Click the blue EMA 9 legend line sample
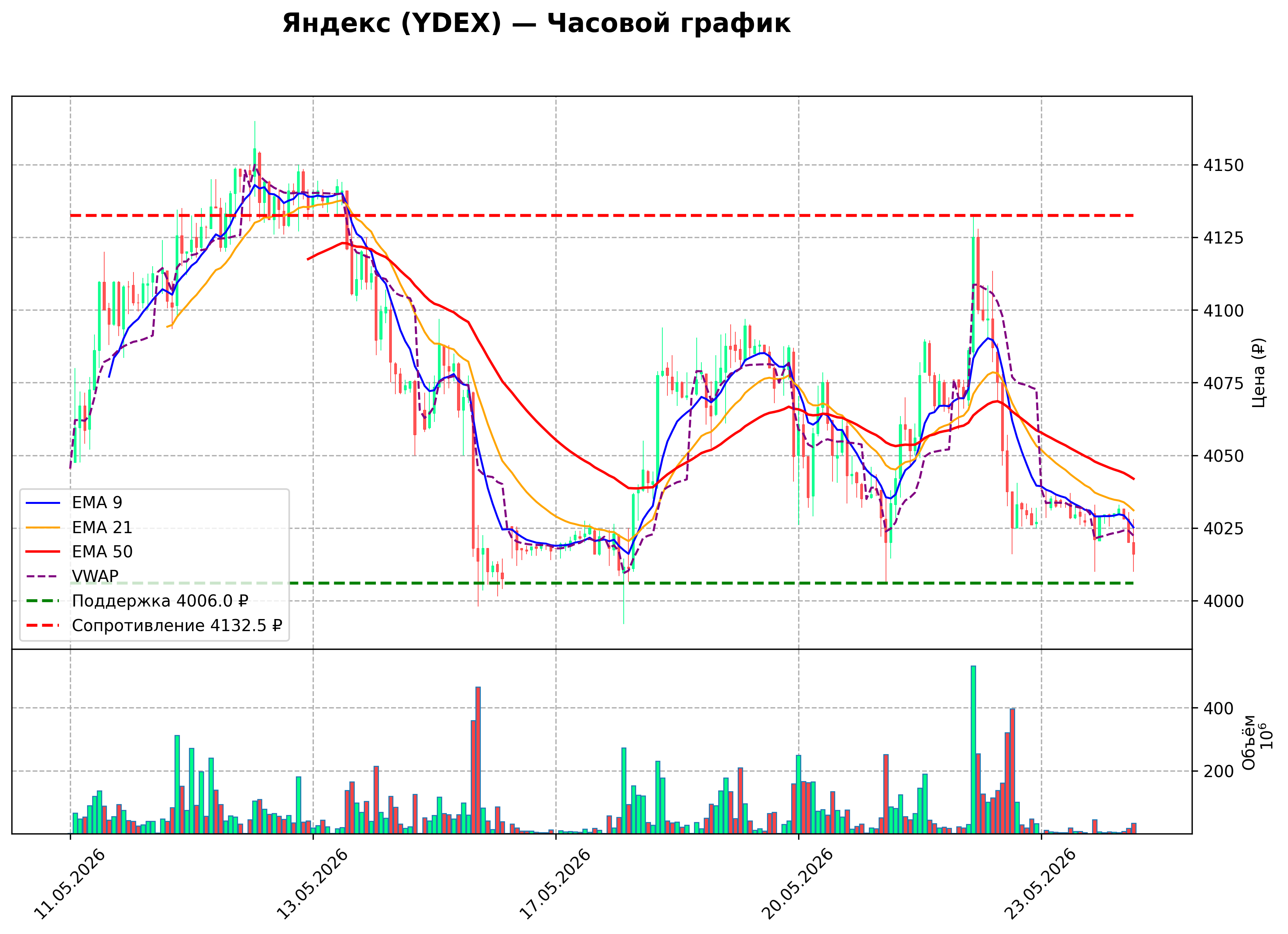1288x934 pixels. click(x=43, y=503)
